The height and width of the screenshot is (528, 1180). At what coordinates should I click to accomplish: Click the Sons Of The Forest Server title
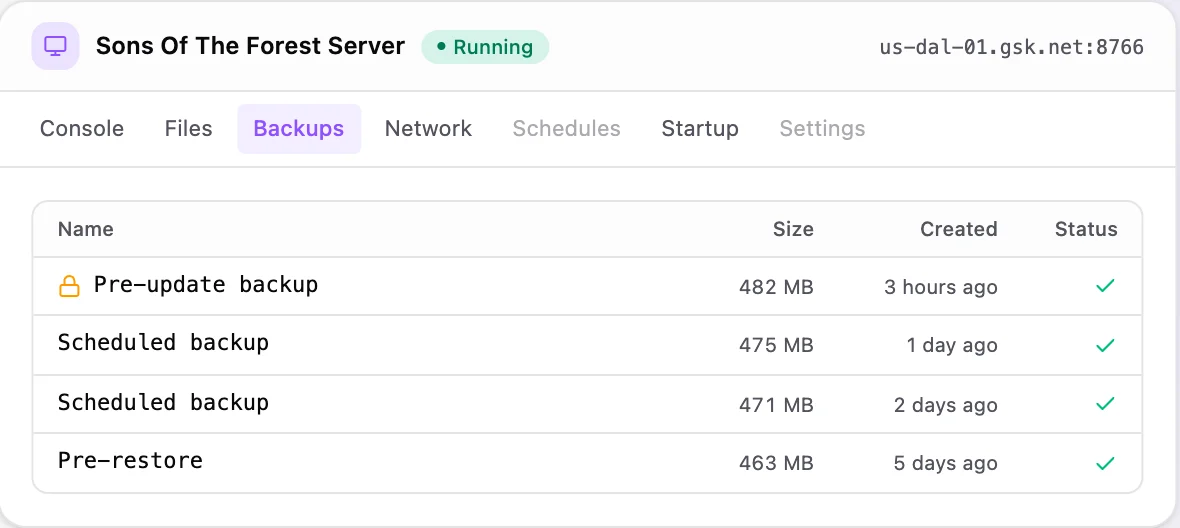pos(251,47)
